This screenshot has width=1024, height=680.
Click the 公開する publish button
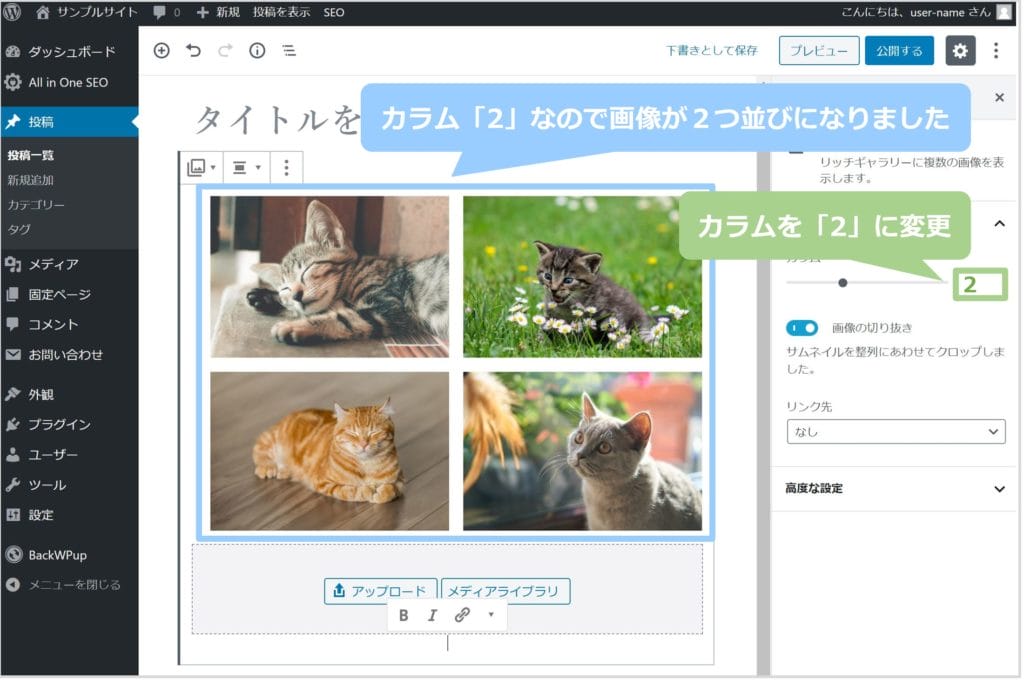point(899,51)
